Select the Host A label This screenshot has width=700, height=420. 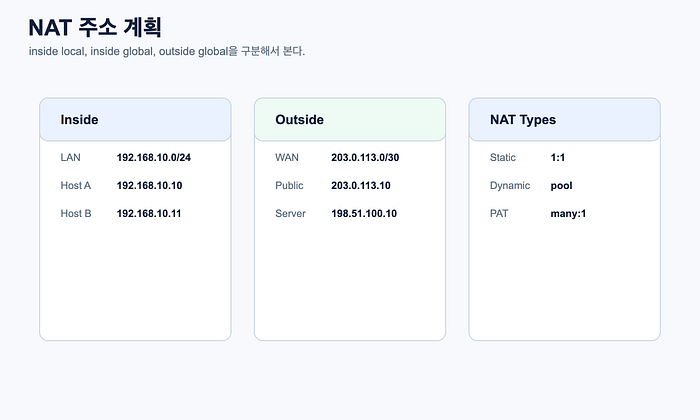75,186
